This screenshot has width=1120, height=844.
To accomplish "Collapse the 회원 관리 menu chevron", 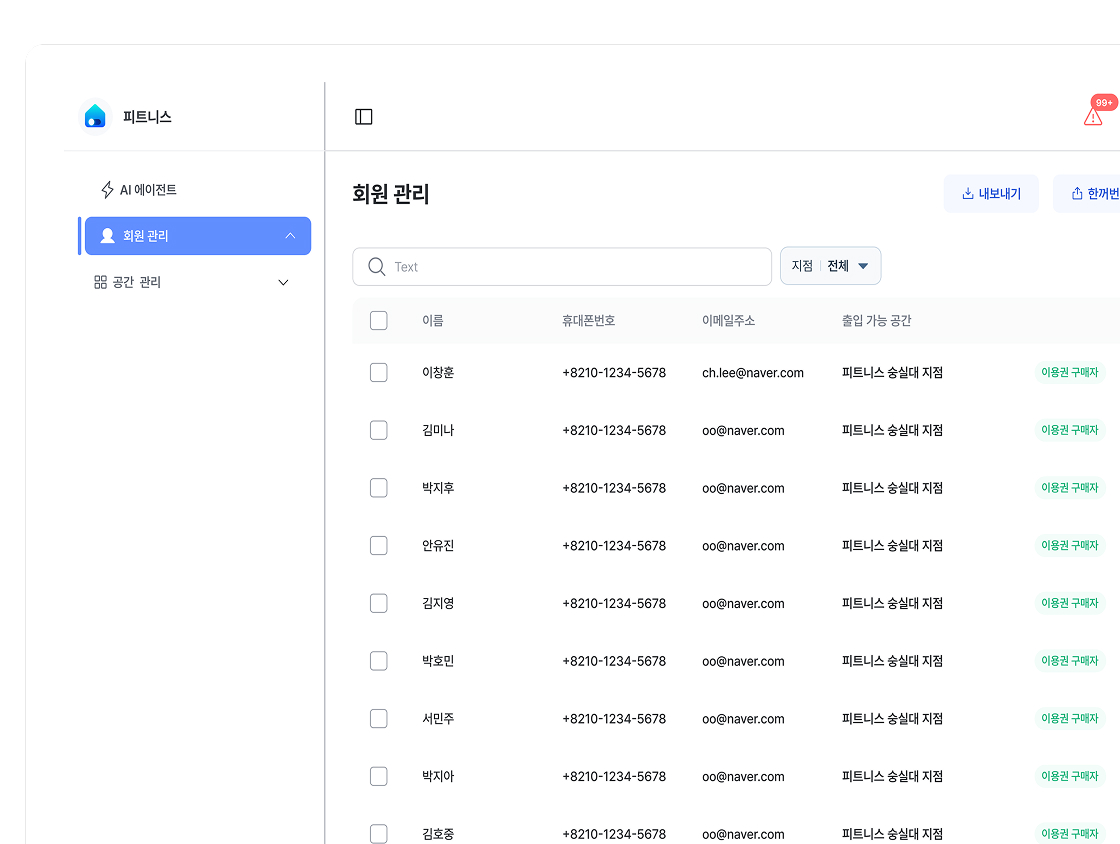I will (x=290, y=236).
